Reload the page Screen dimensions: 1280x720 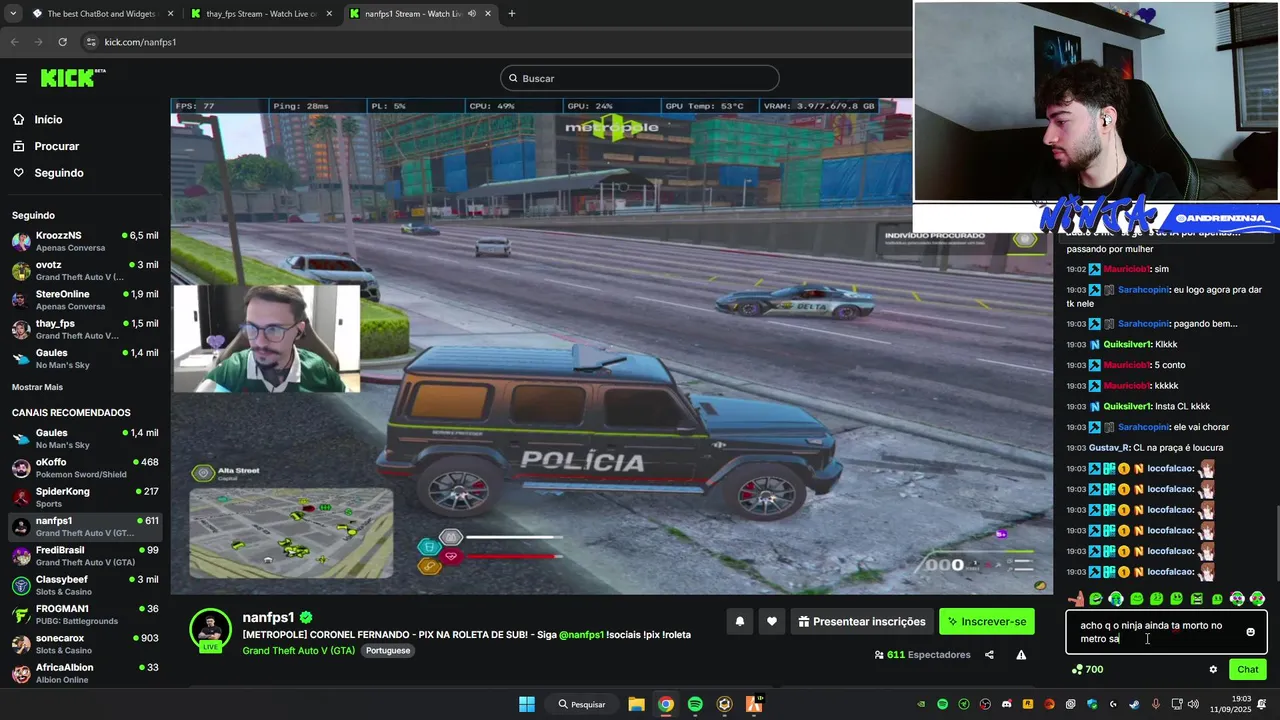click(x=62, y=42)
